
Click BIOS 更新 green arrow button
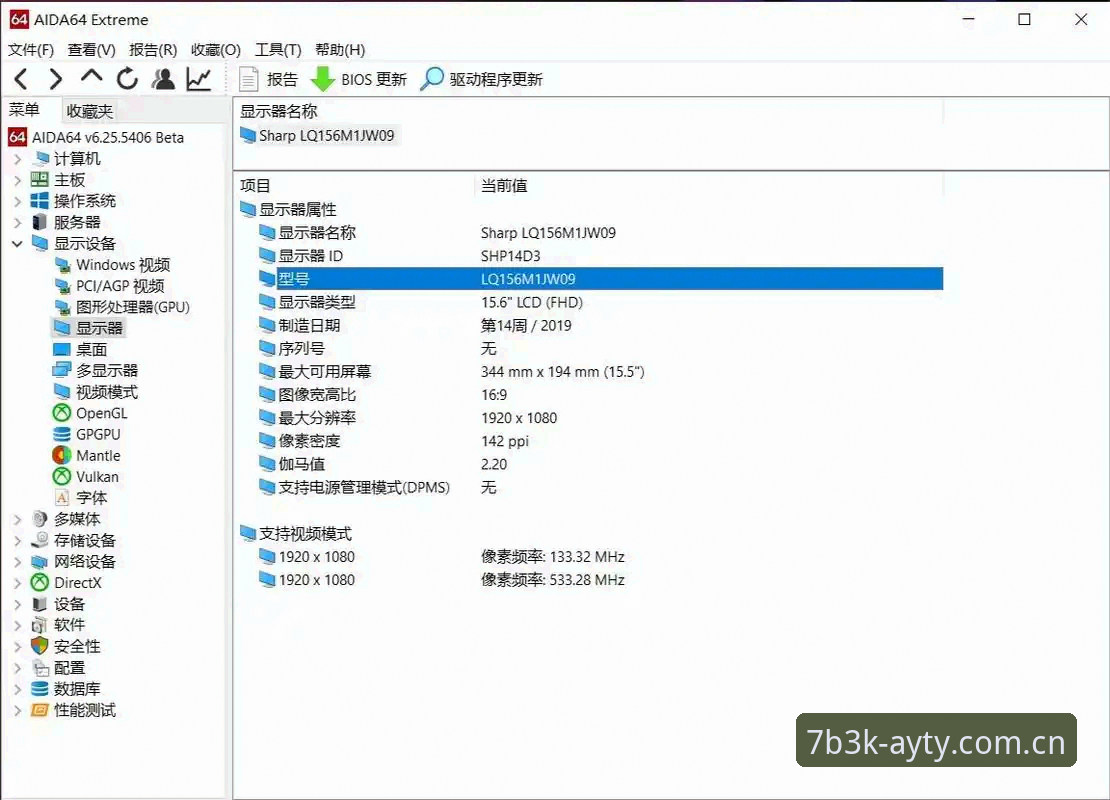359,79
